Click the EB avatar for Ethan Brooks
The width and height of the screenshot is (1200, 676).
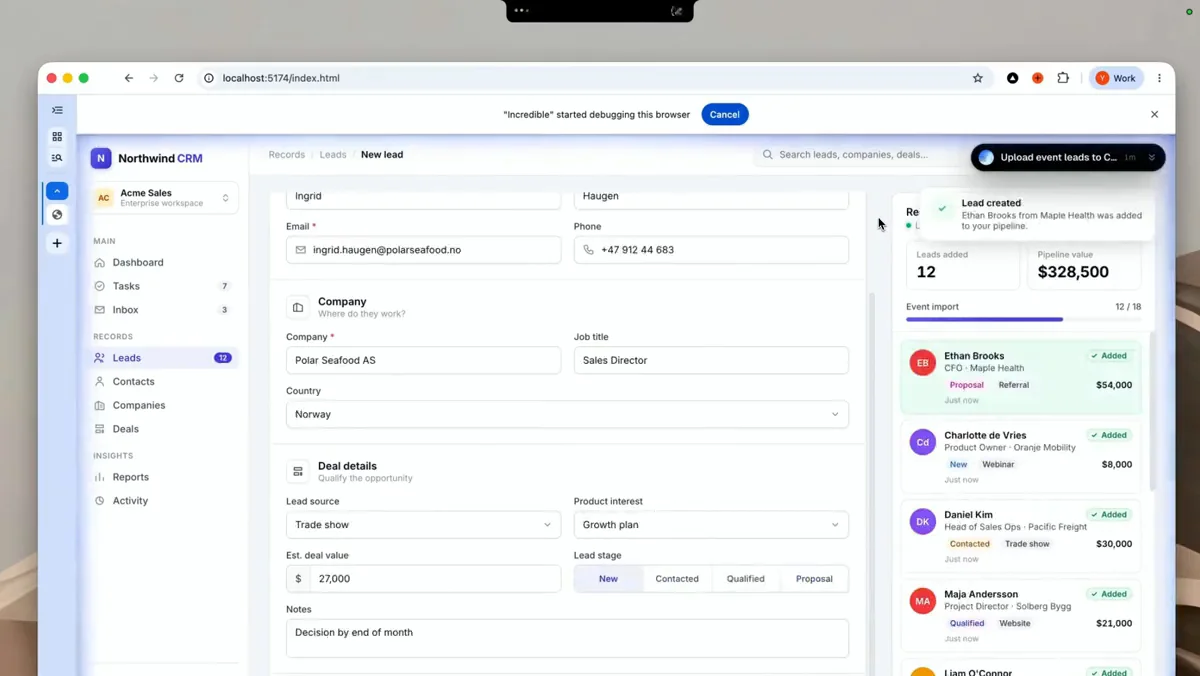pos(923,362)
